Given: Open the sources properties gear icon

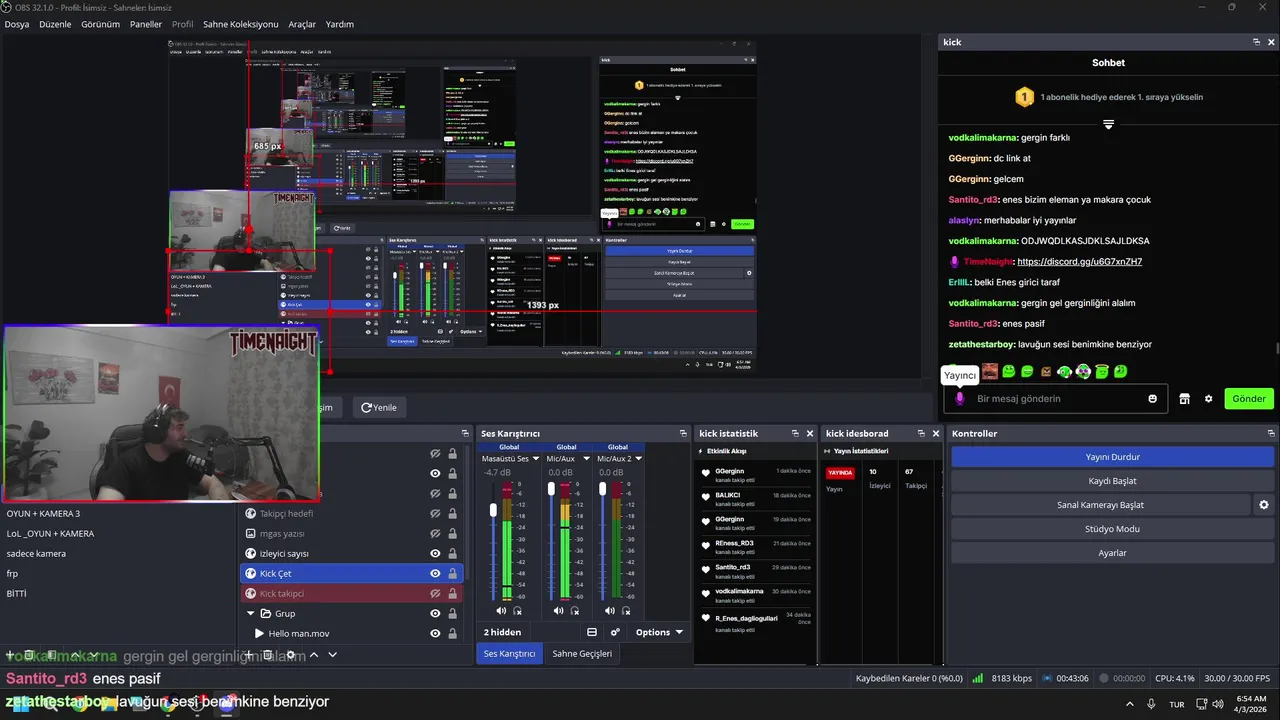Looking at the screenshot, I should (291, 655).
